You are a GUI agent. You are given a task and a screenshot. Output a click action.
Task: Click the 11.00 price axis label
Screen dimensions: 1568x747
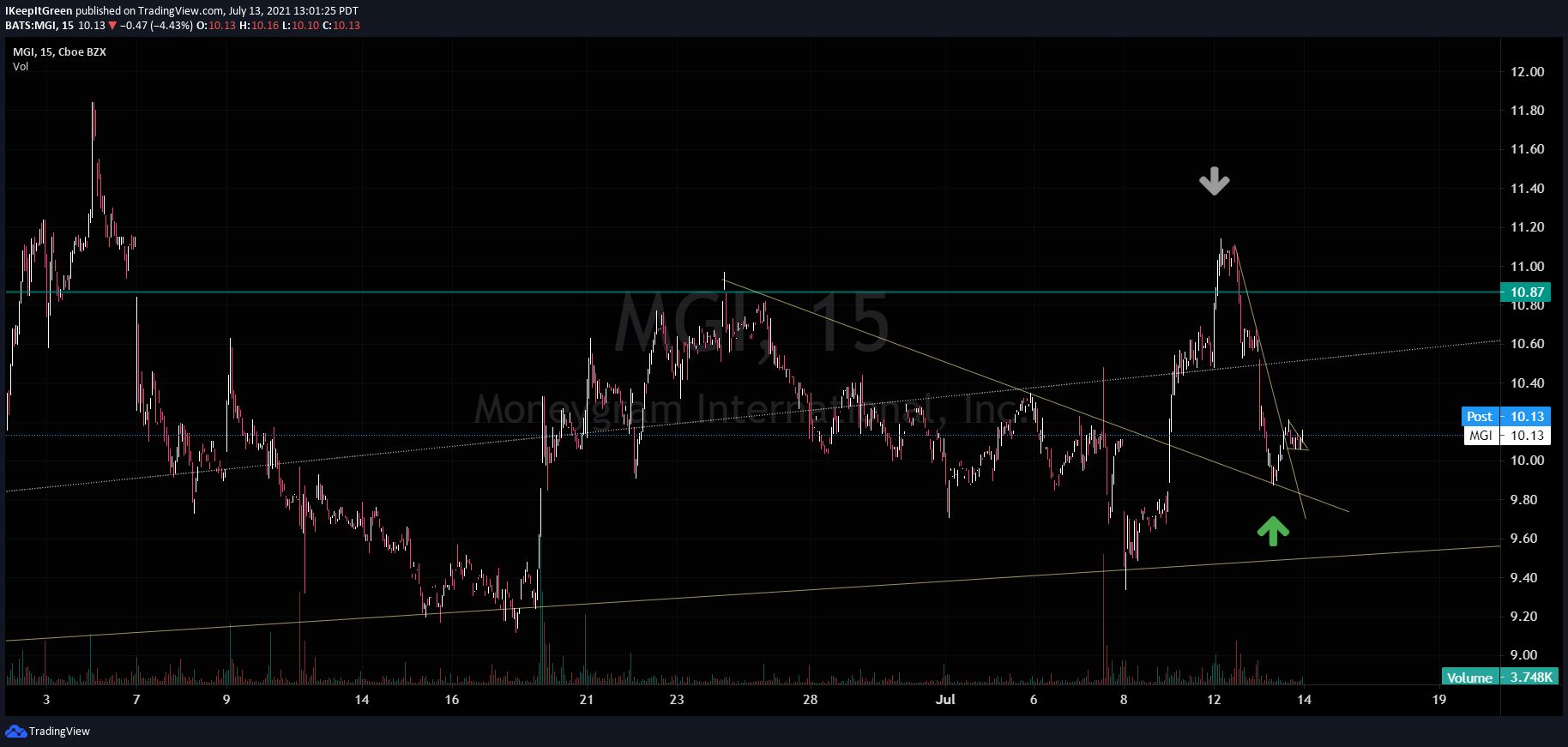tap(1527, 266)
